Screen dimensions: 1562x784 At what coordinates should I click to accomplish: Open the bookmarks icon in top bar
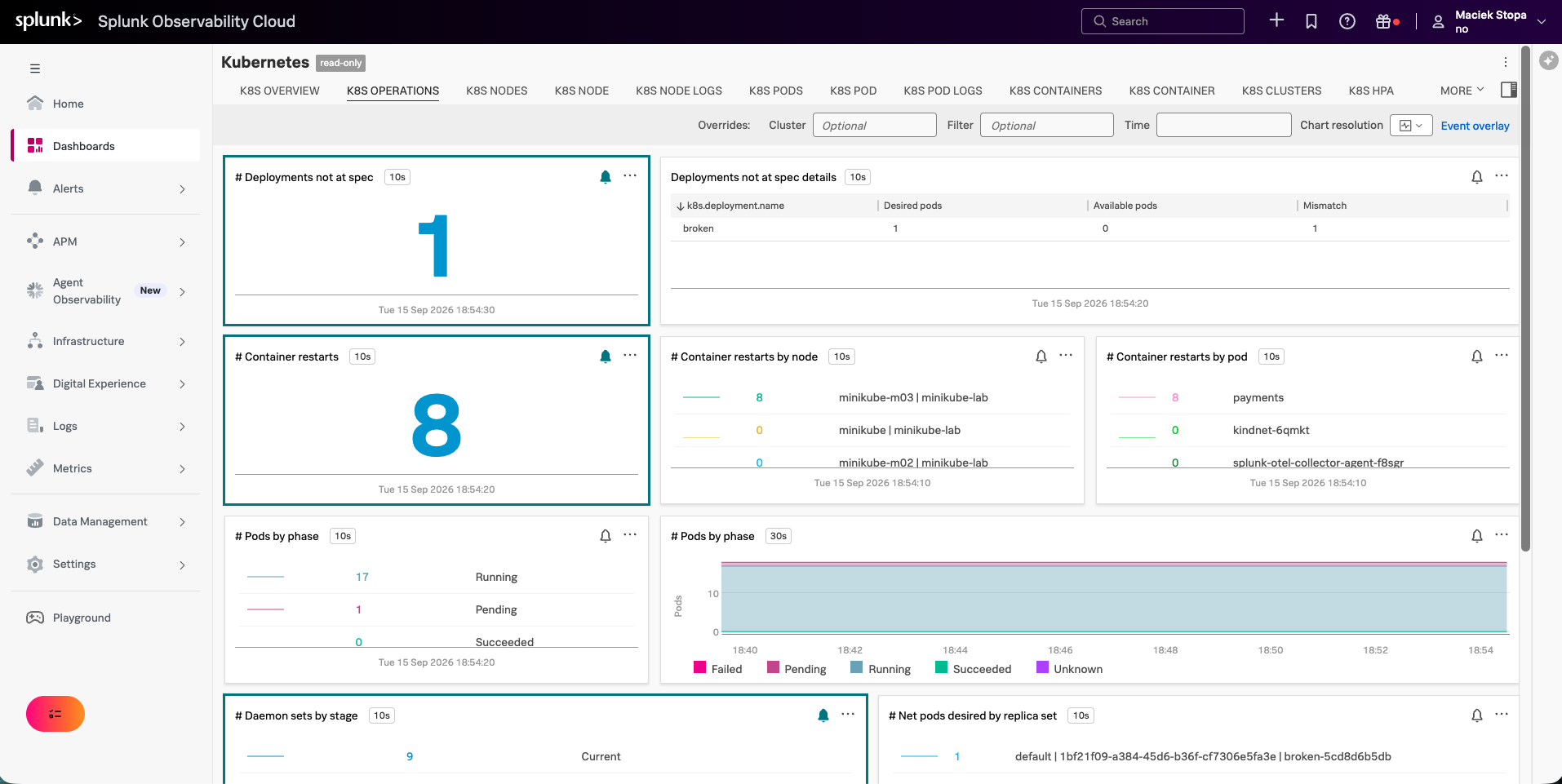point(1311,21)
